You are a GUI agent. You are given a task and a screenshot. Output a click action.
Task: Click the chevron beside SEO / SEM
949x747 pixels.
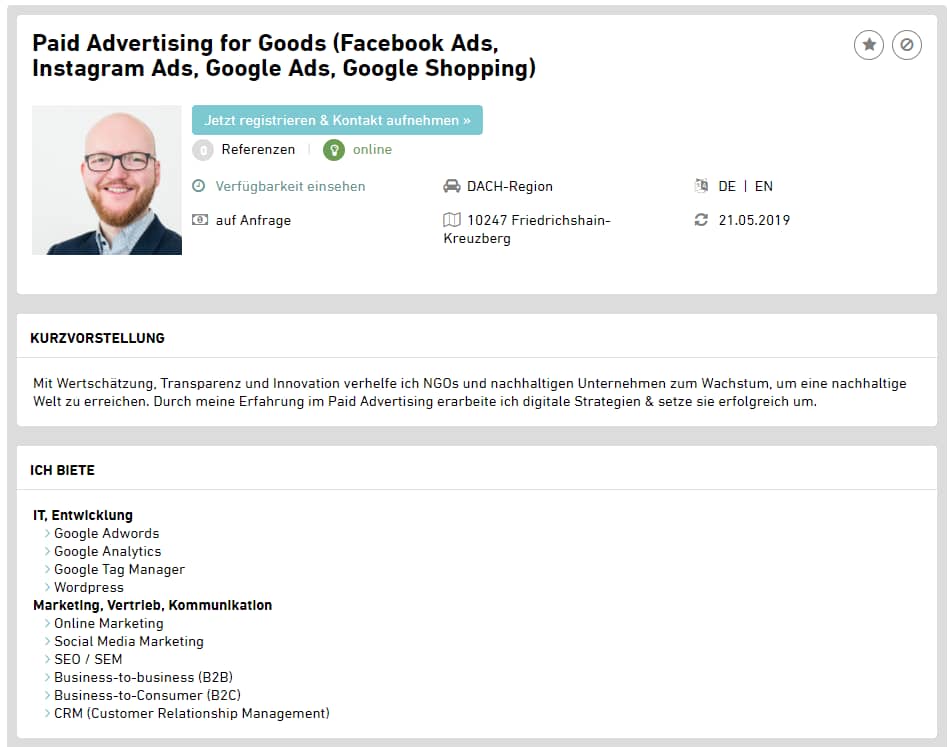[47, 660]
